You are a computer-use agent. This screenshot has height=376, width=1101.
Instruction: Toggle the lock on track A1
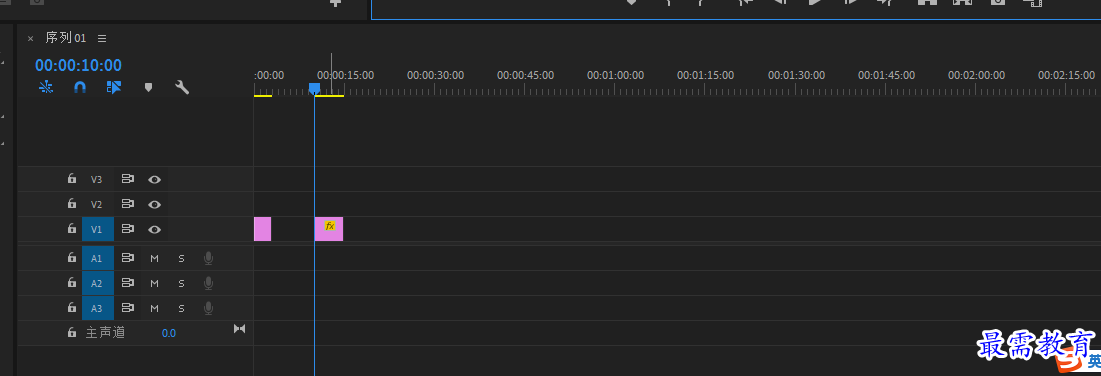click(72, 258)
